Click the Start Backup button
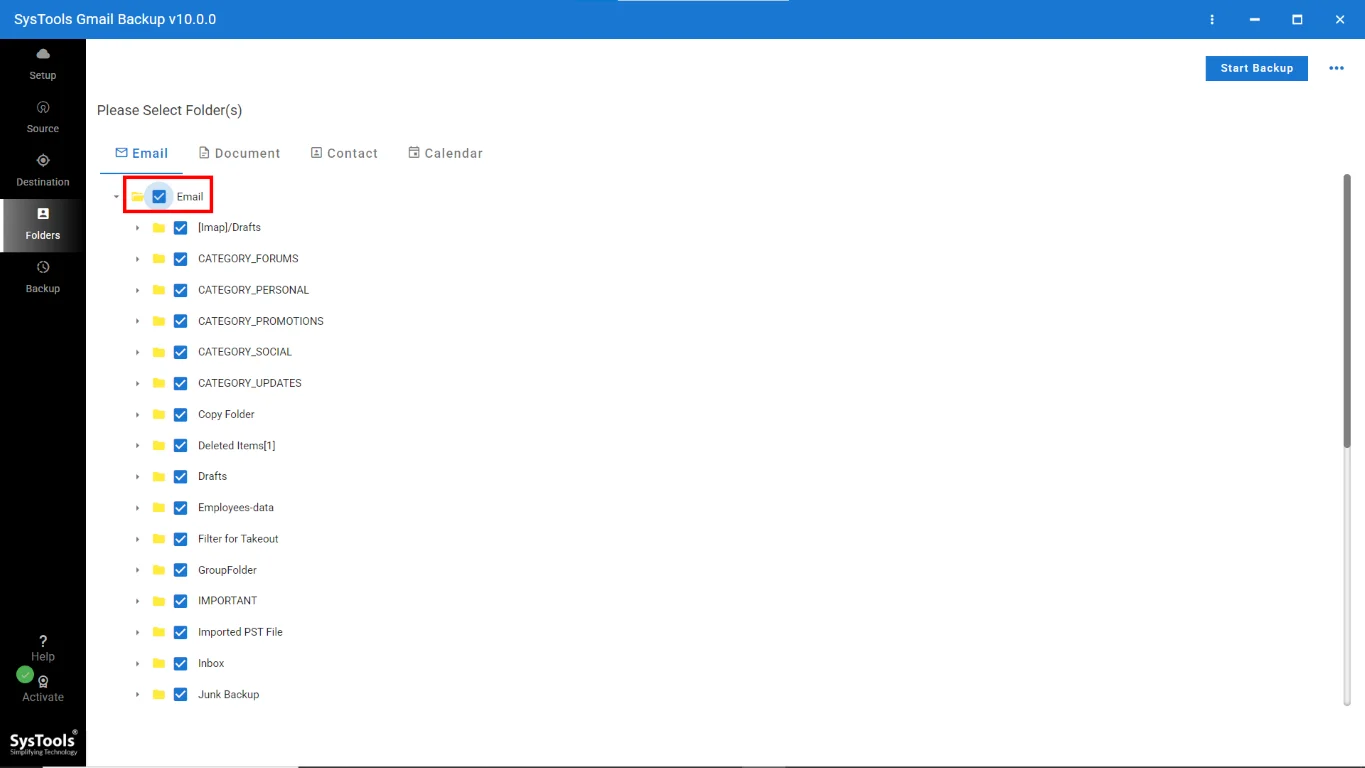Image resolution: width=1365 pixels, height=768 pixels. coord(1256,68)
